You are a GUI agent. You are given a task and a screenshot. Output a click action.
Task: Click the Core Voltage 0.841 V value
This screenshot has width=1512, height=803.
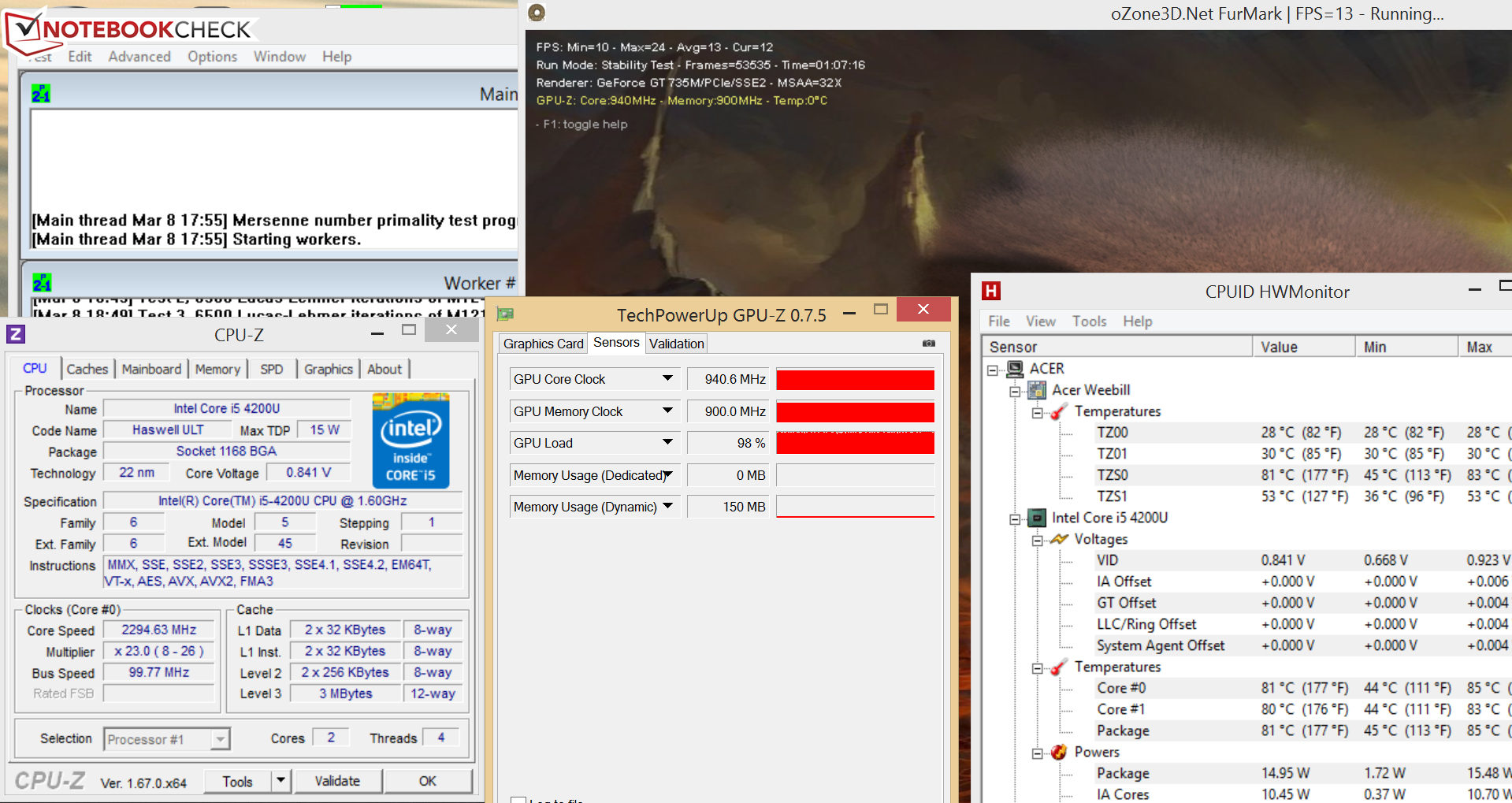coord(308,472)
